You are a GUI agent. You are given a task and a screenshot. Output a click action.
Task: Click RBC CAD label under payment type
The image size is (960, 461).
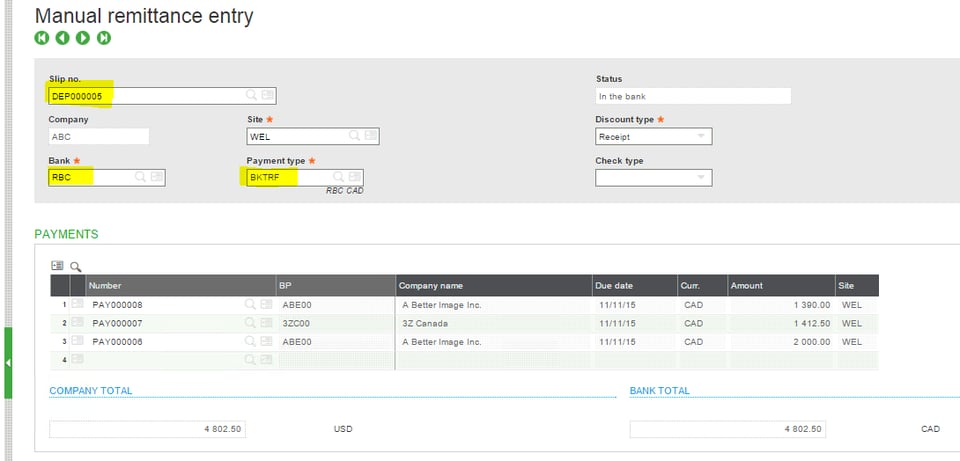(x=345, y=191)
